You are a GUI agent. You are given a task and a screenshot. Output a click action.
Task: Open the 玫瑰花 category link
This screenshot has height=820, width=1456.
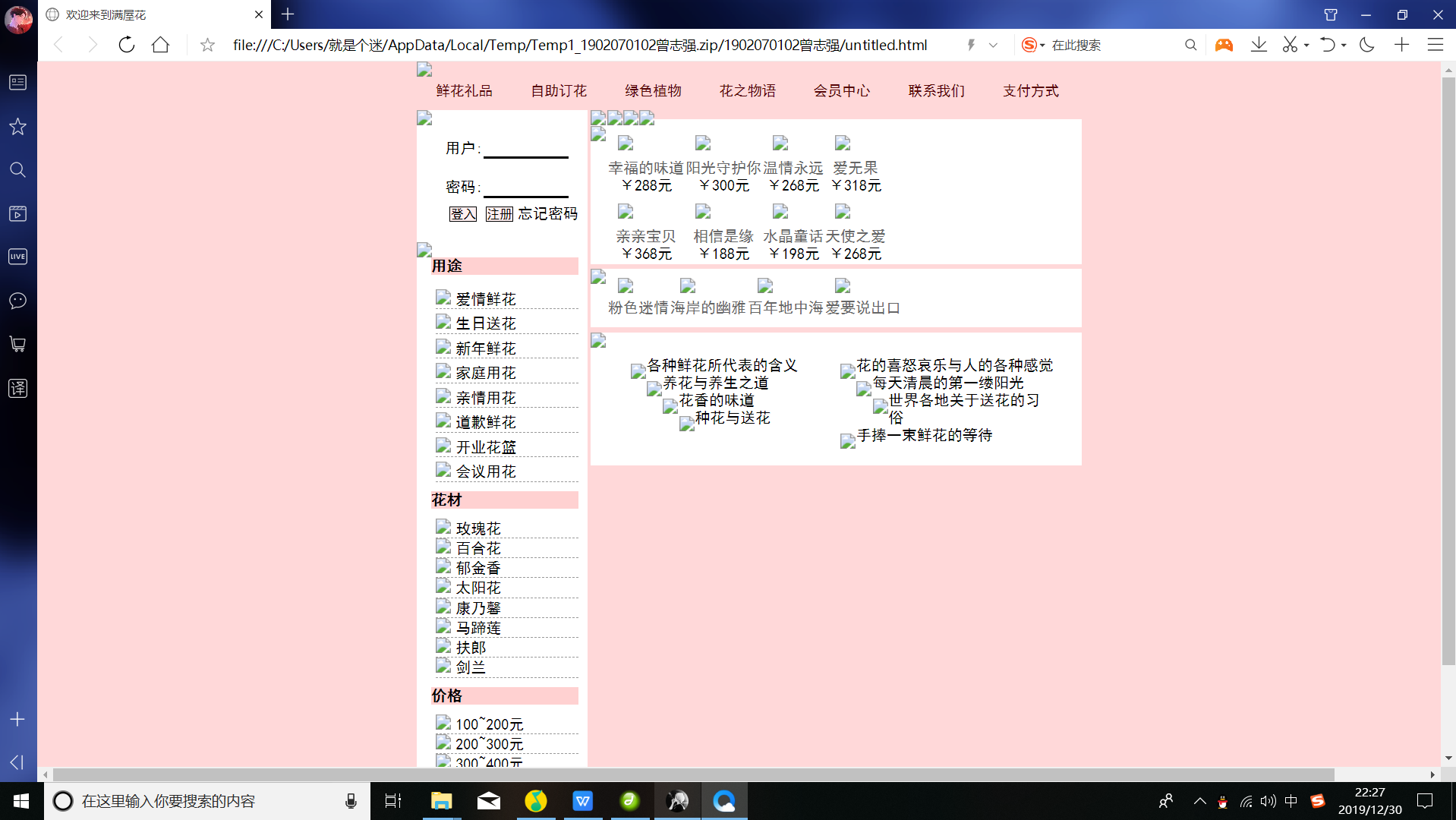pos(478,528)
